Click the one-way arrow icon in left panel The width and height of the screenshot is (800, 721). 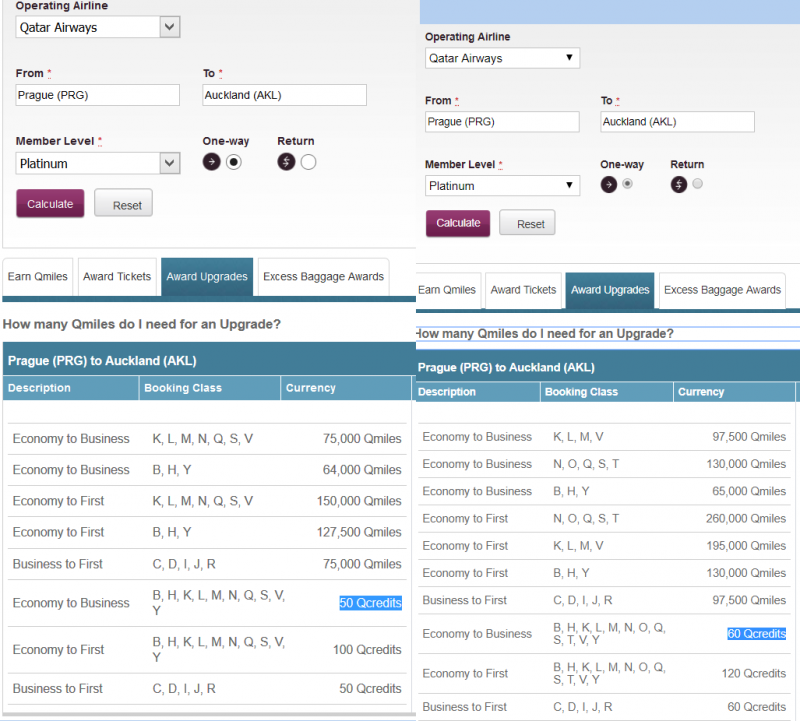211,162
